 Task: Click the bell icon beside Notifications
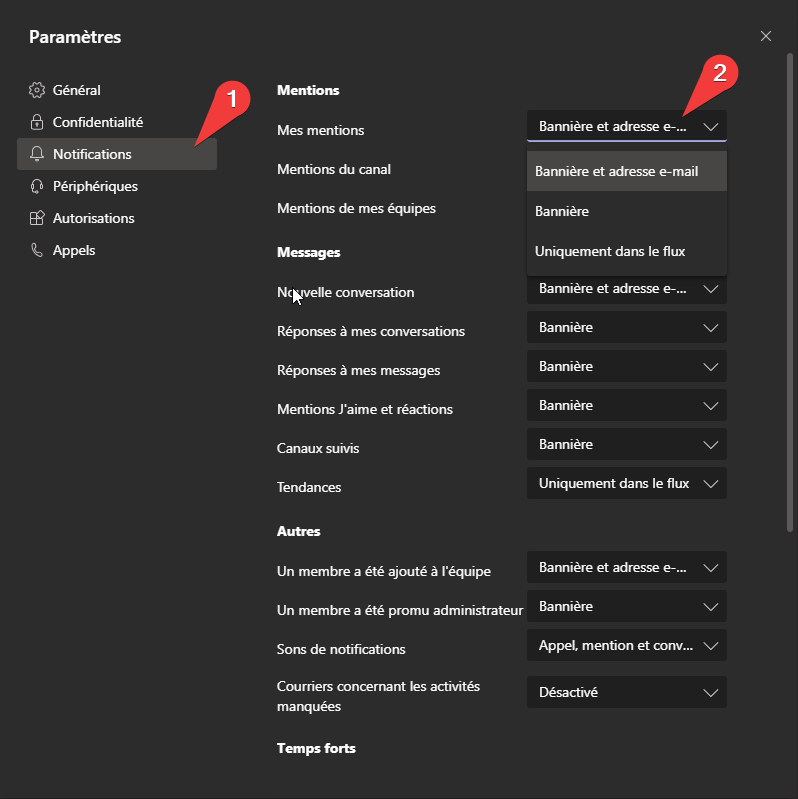click(37, 154)
